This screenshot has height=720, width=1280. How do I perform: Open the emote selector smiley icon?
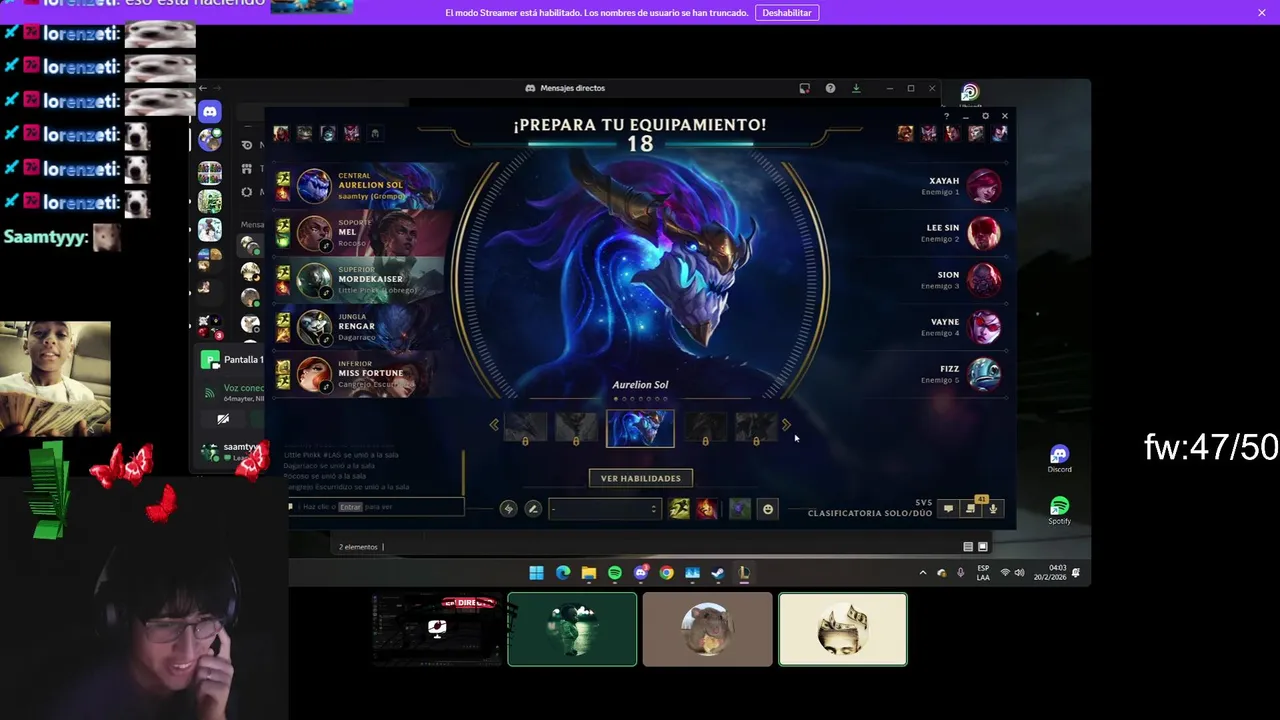point(768,509)
